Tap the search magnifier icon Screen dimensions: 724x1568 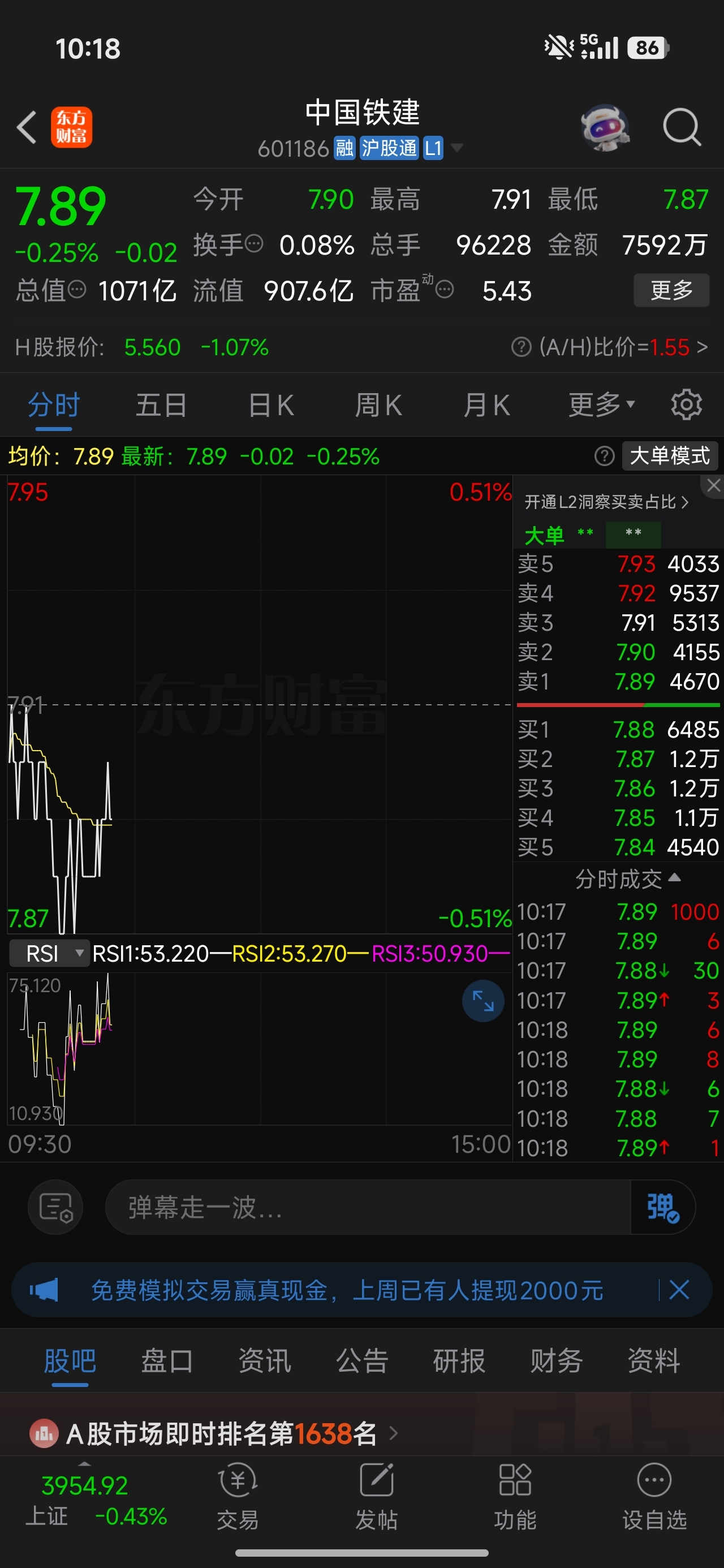[x=682, y=127]
